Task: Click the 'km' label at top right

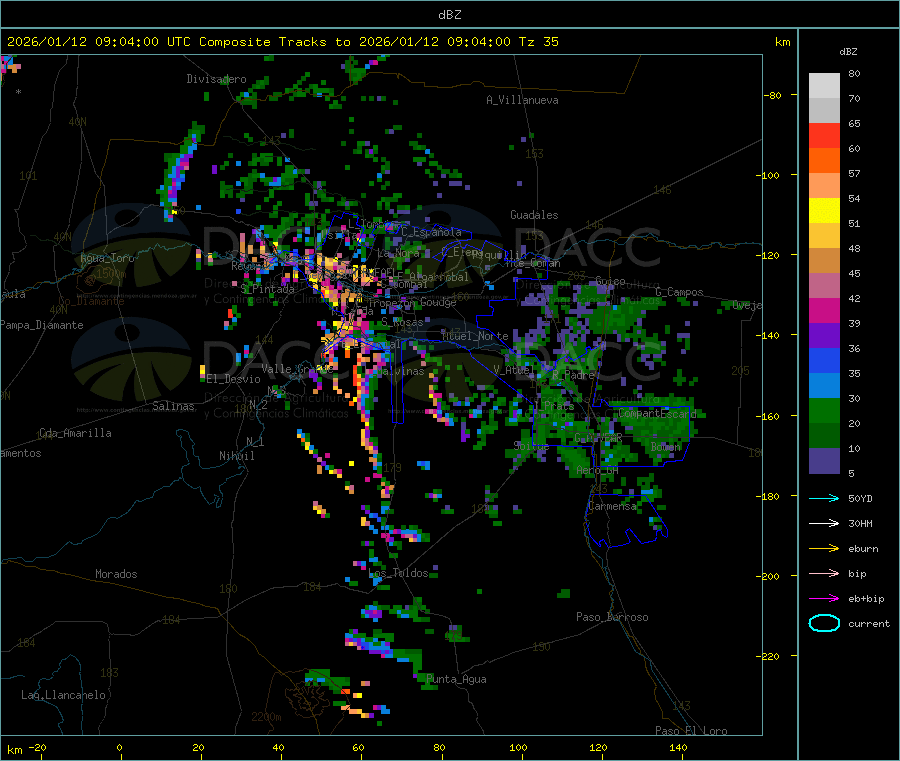Action: [x=782, y=42]
